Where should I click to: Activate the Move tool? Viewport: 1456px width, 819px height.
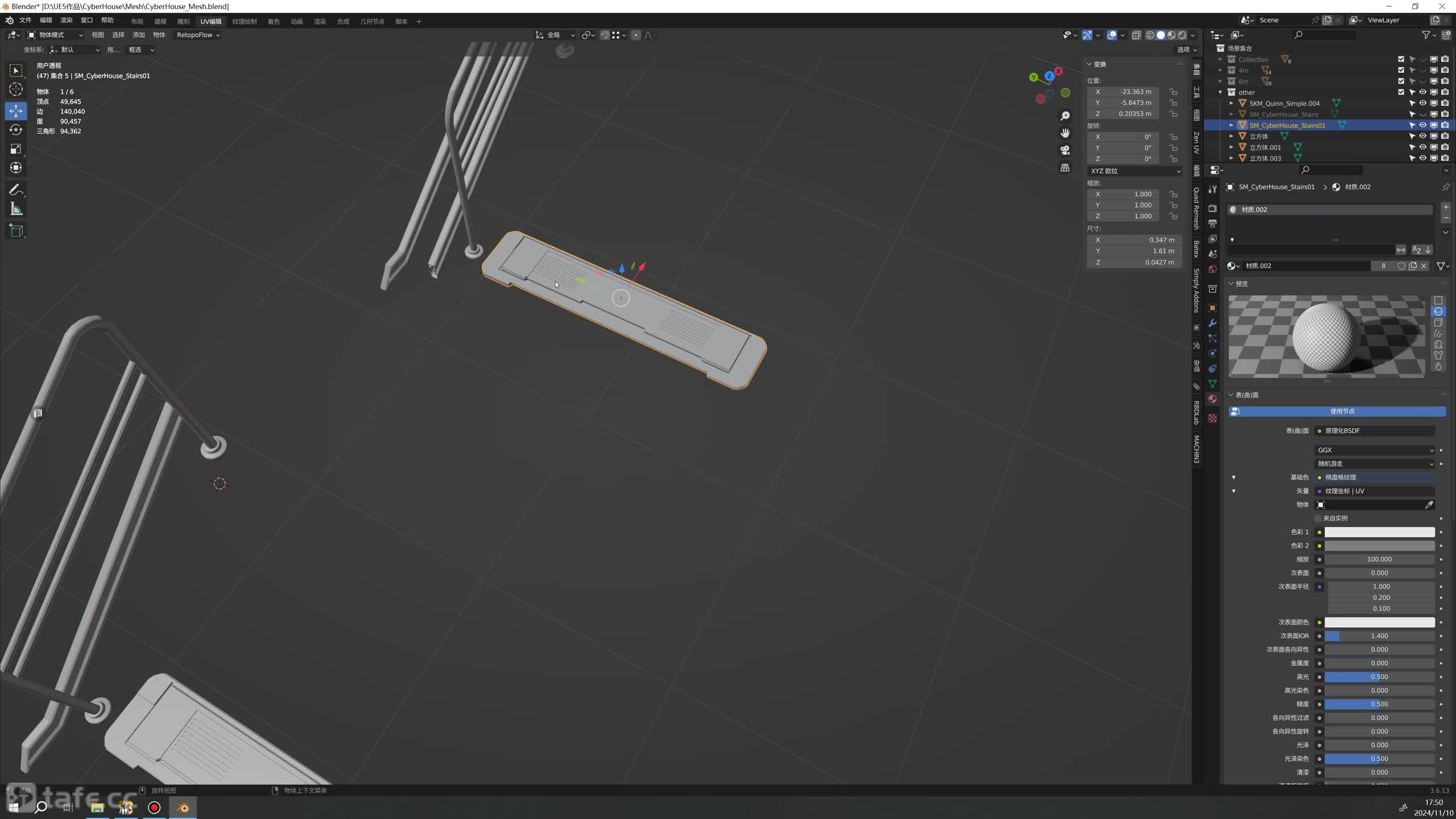(x=16, y=110)
